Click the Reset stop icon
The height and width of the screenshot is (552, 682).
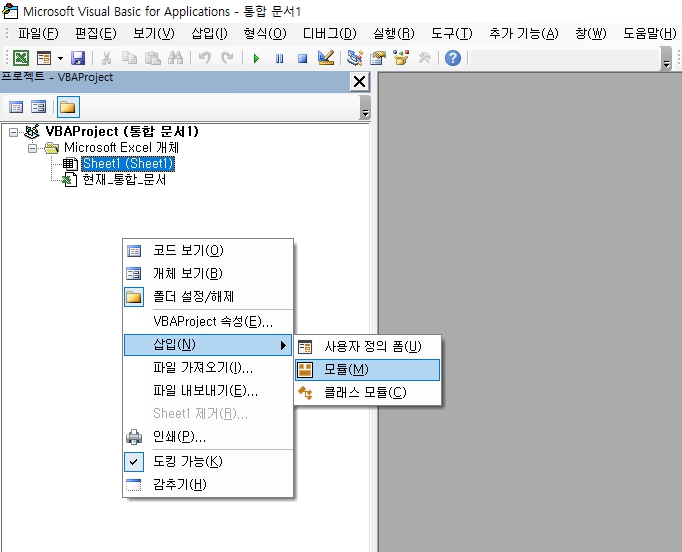click(302, 58)
